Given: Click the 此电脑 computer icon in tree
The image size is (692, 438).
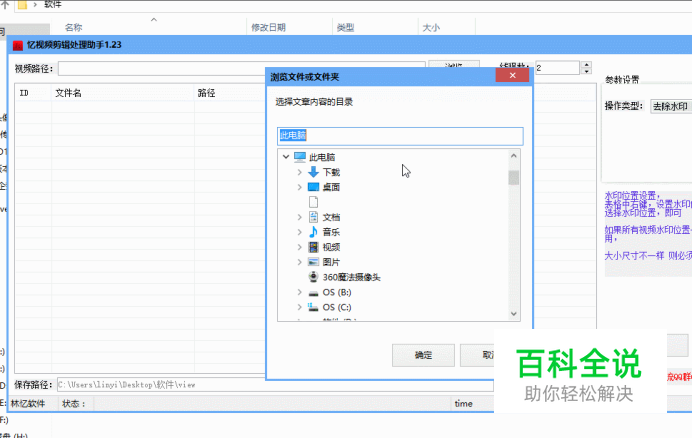Looking at the screenshot, I should pos(300,157).
